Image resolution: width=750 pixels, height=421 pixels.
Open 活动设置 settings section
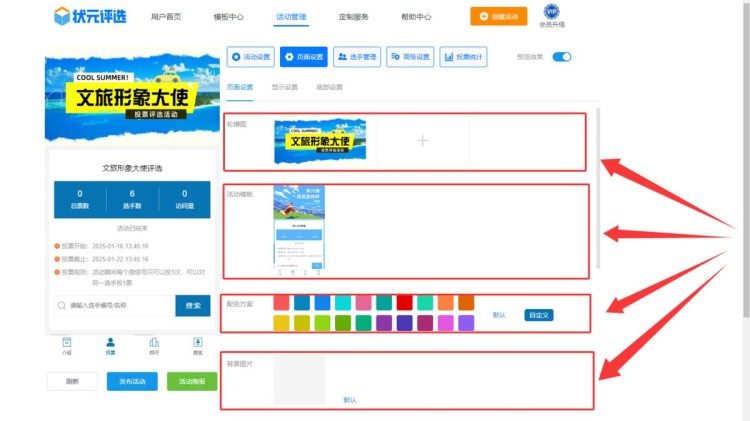click(x=250, y=57)
